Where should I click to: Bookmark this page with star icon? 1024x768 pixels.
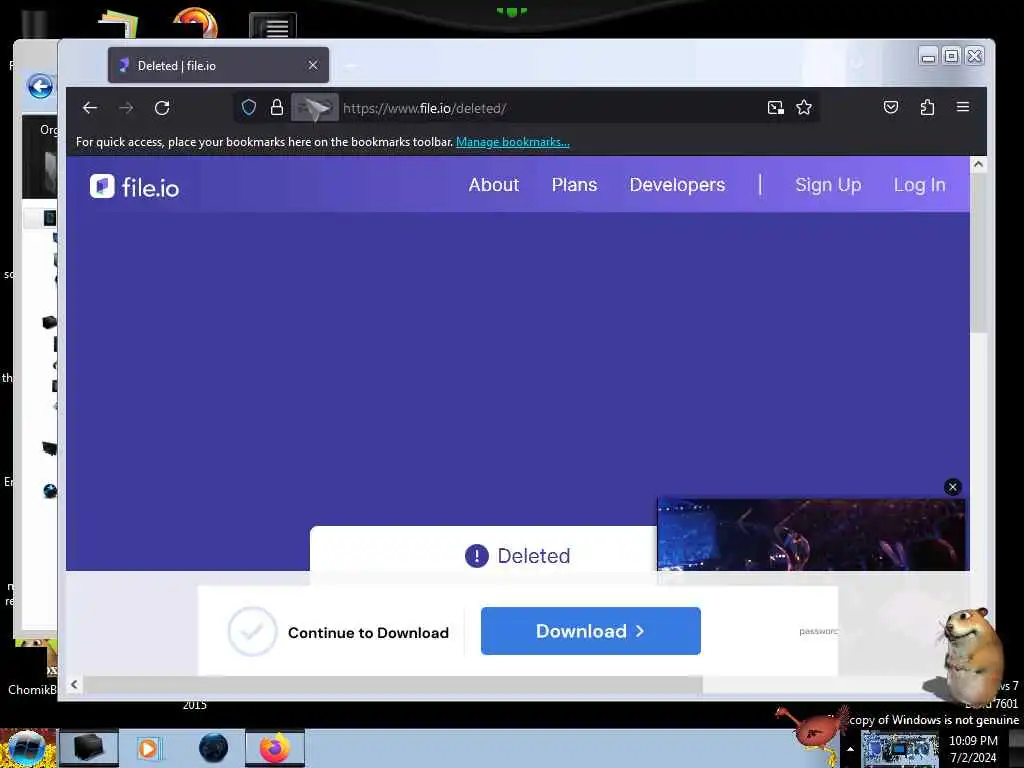click(x=804, y=108)
